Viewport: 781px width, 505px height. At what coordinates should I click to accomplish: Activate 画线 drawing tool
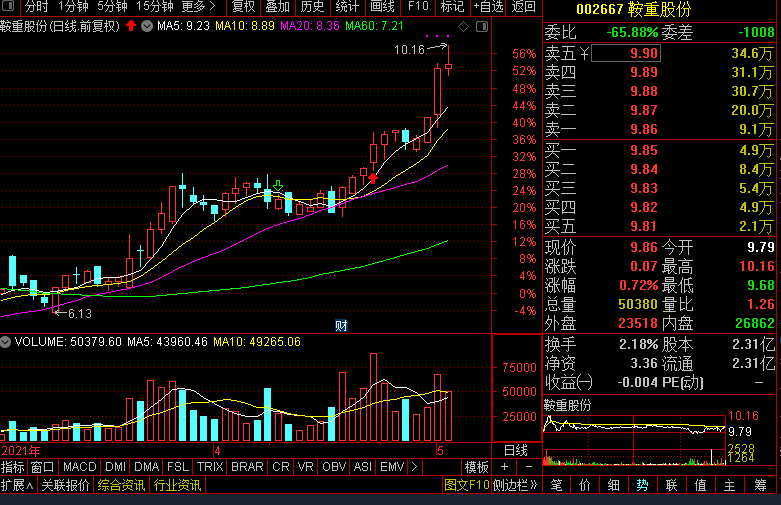coord(382,6)
